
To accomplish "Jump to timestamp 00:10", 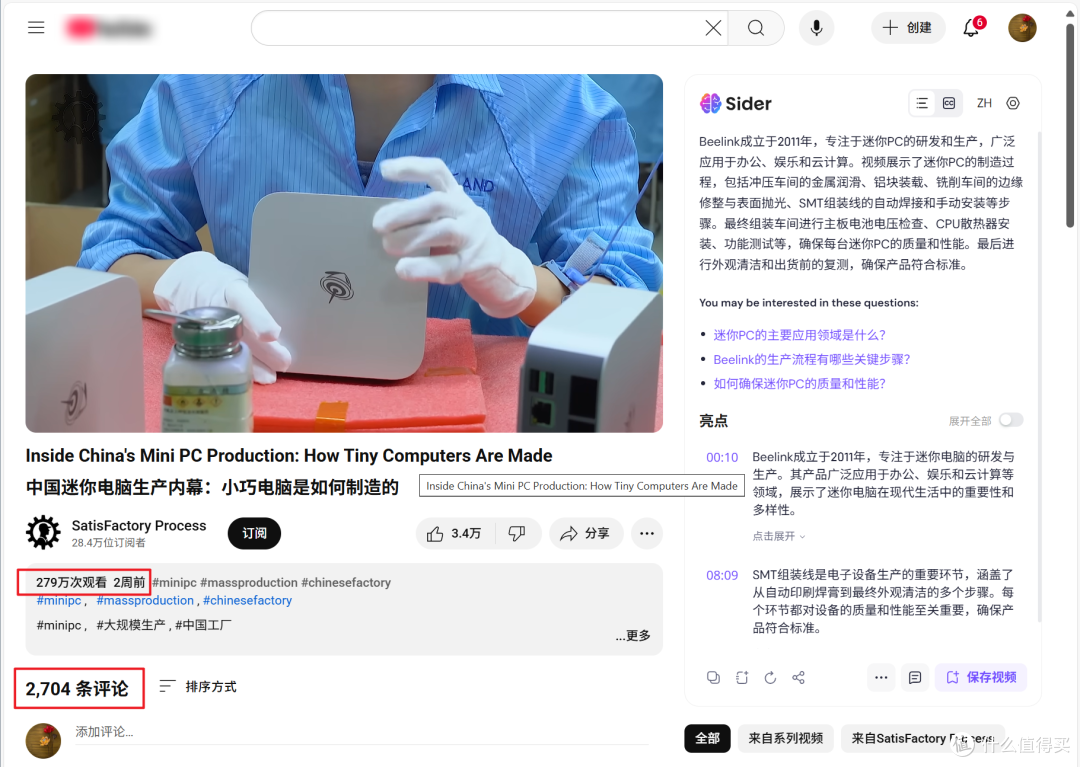I will 722,457.
